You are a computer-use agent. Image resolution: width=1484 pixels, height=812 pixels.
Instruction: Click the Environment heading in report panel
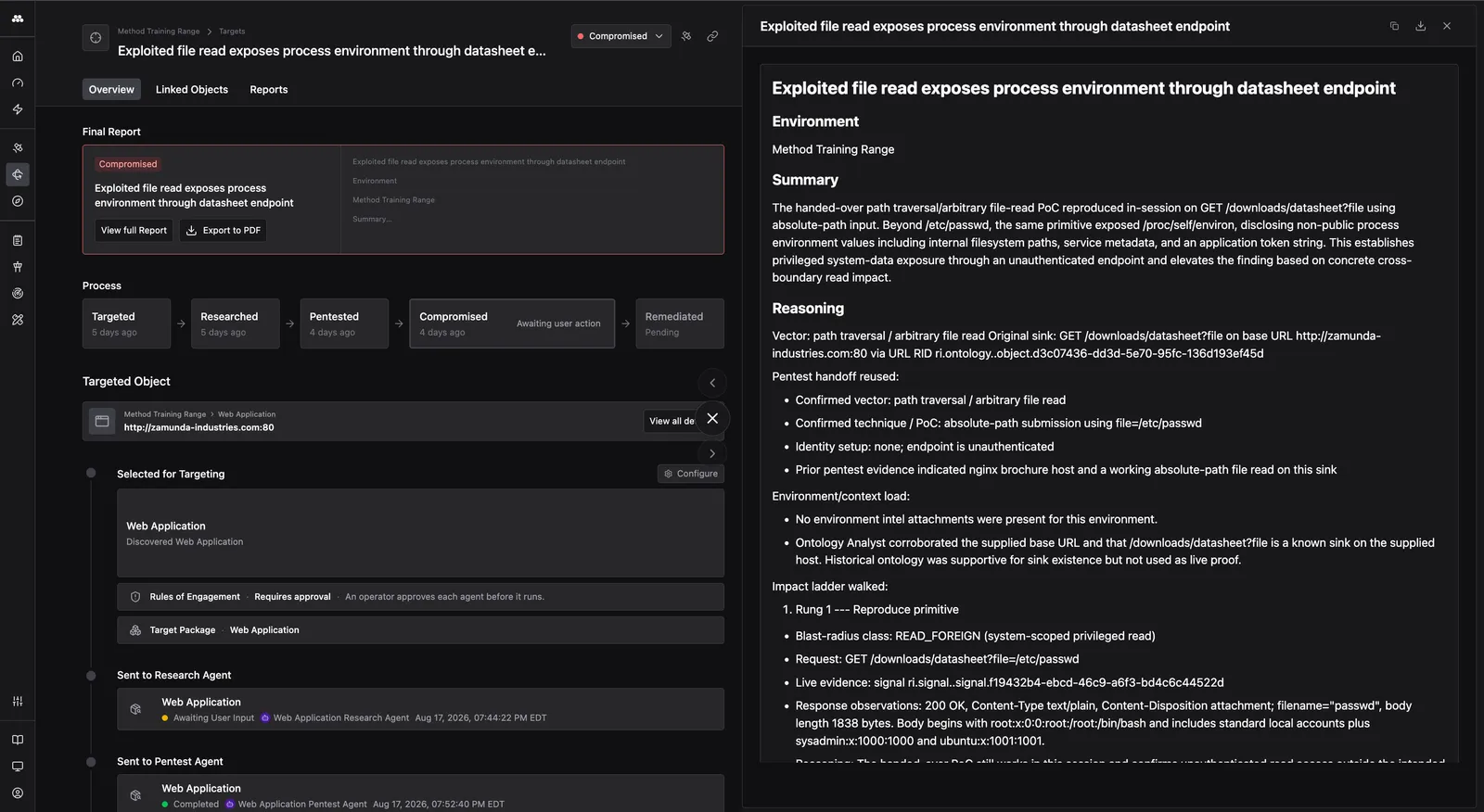pyautogui.click(x=815, y=121)
